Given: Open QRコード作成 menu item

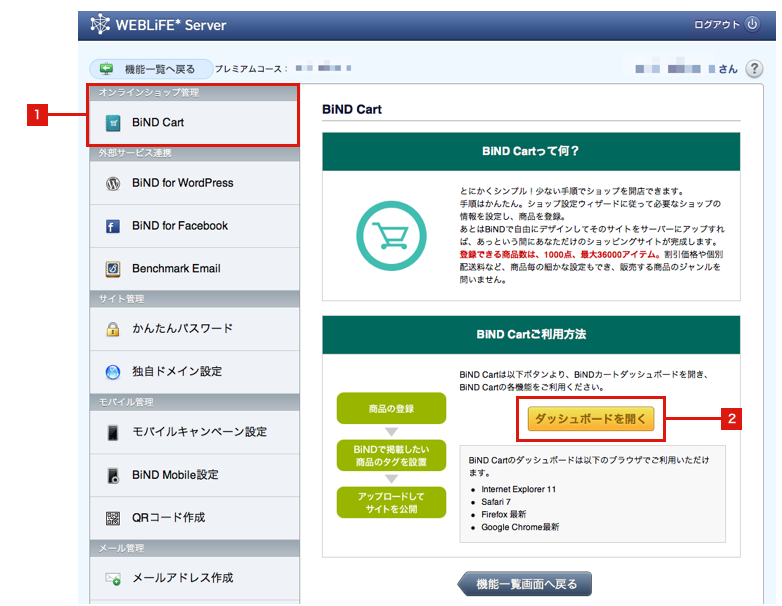Looking at the screenshot, I should 195,518.
